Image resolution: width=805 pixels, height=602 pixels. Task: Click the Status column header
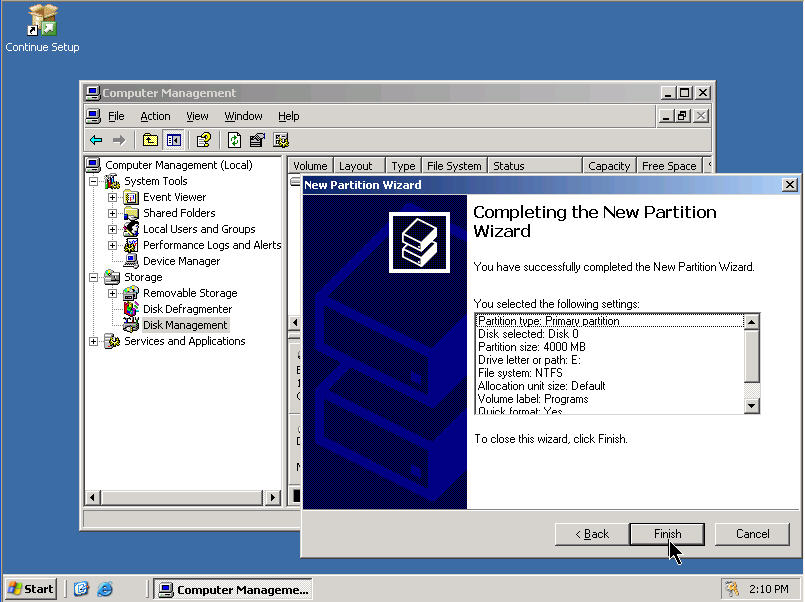535,166
